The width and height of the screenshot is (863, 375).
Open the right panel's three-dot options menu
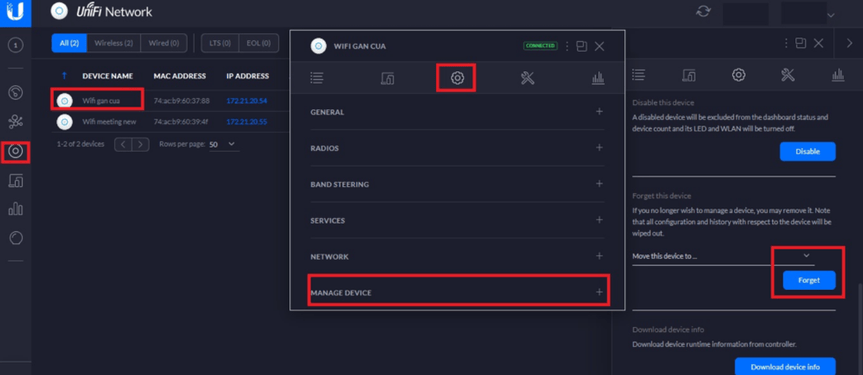(787, 43)
